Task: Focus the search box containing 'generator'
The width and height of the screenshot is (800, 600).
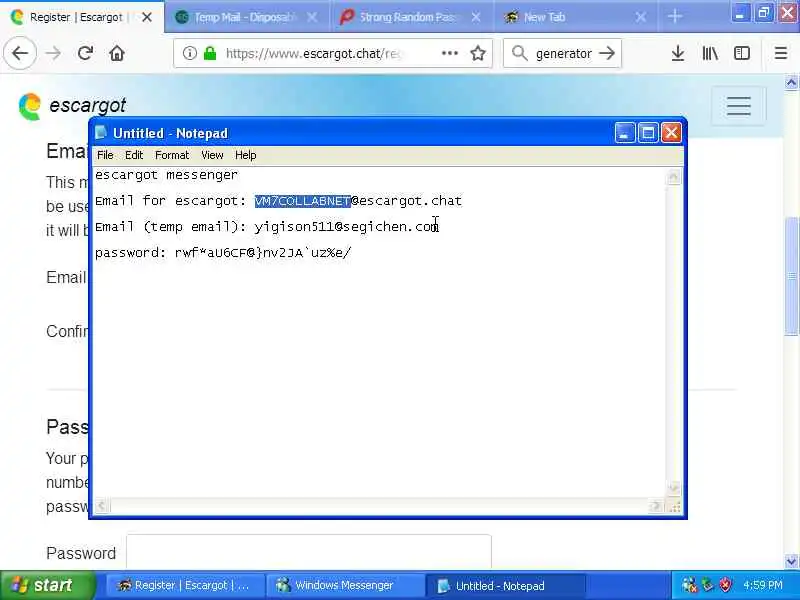Action: tap(563, 53)
